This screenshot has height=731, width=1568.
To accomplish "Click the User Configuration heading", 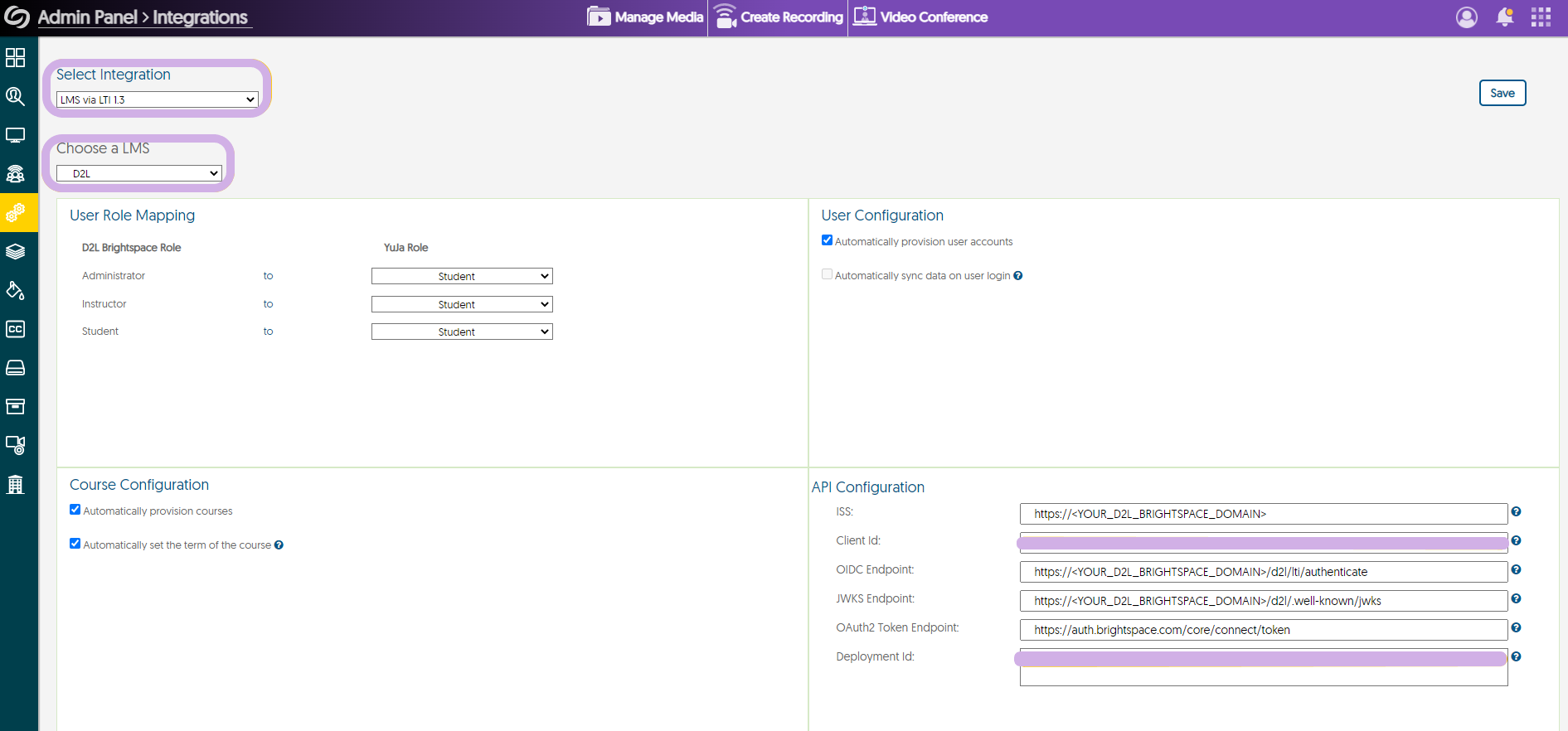I will coord(882,215).
